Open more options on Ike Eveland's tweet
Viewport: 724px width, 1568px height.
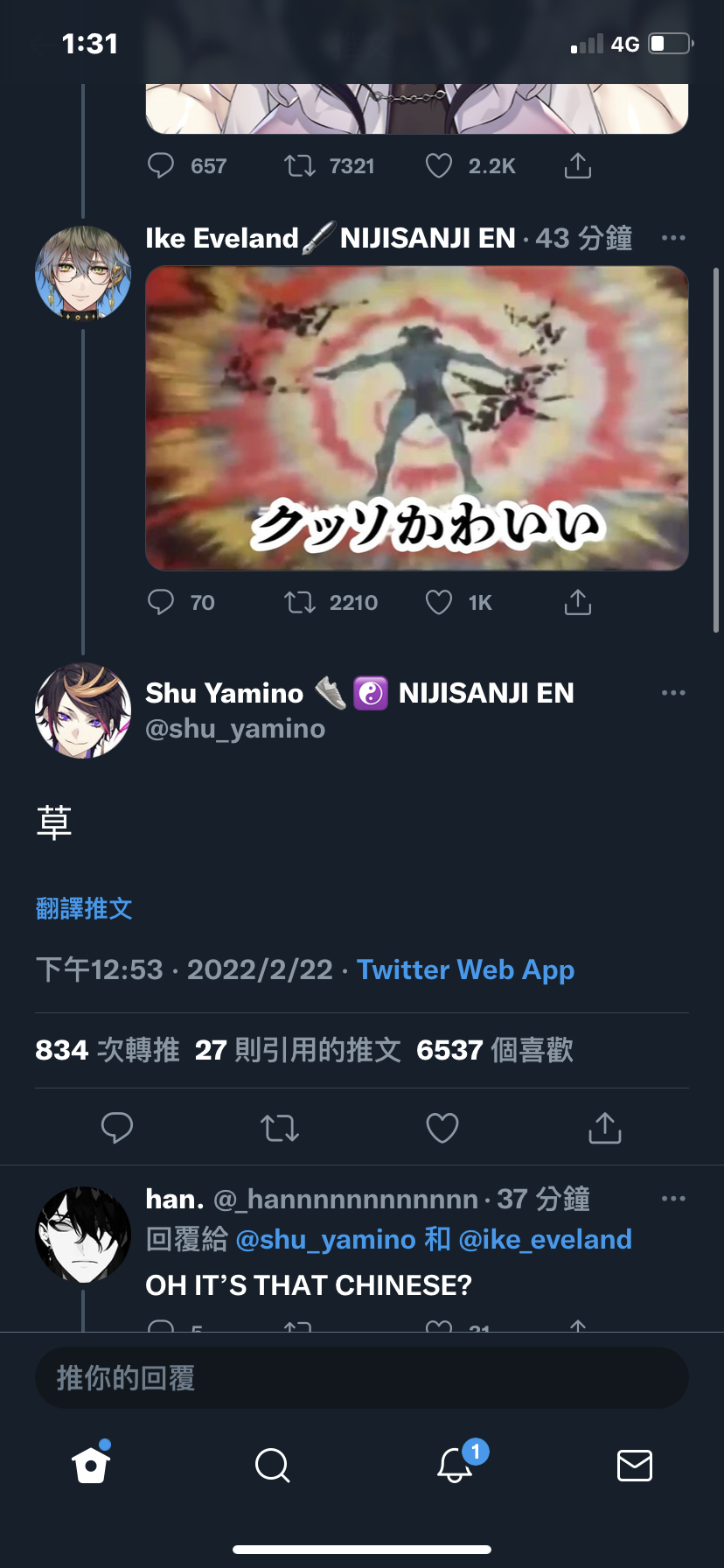tap(673, 238)
